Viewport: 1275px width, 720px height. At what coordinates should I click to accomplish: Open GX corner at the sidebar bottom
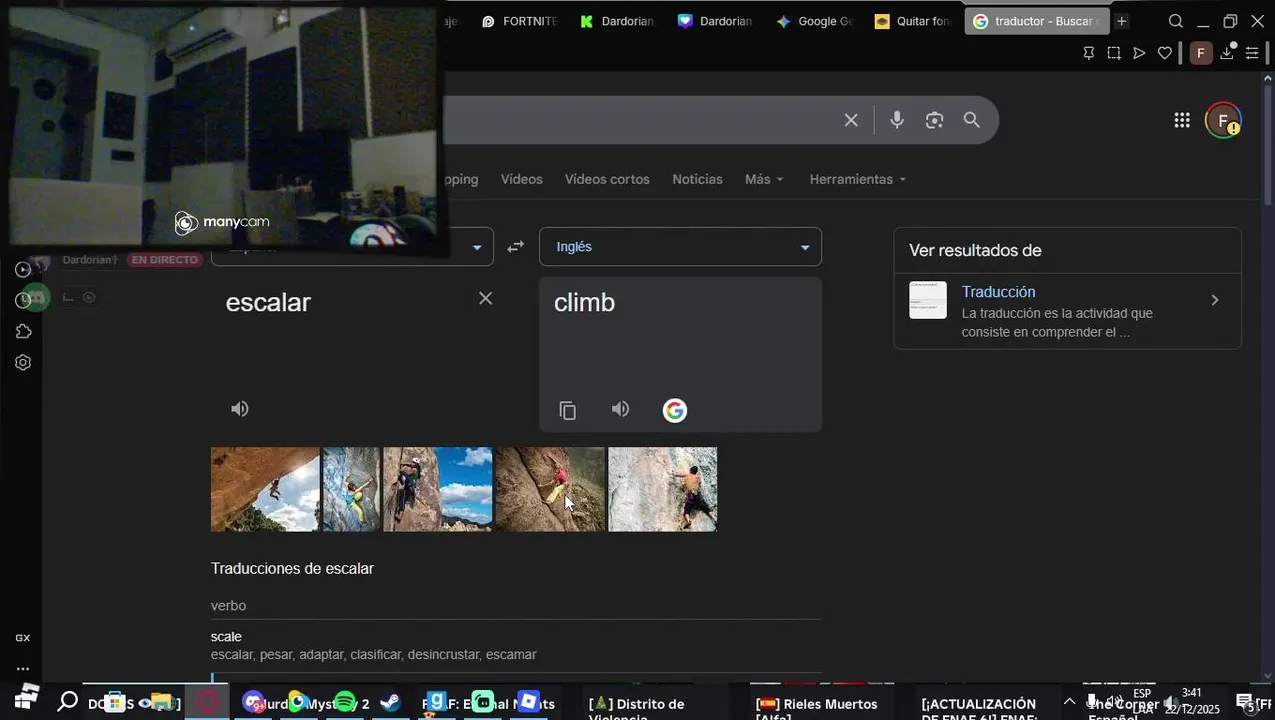tap(22, 638)
